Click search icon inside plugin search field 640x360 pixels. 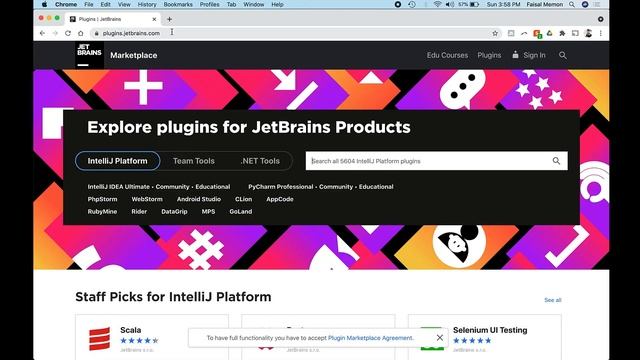(x=556, y=161)
